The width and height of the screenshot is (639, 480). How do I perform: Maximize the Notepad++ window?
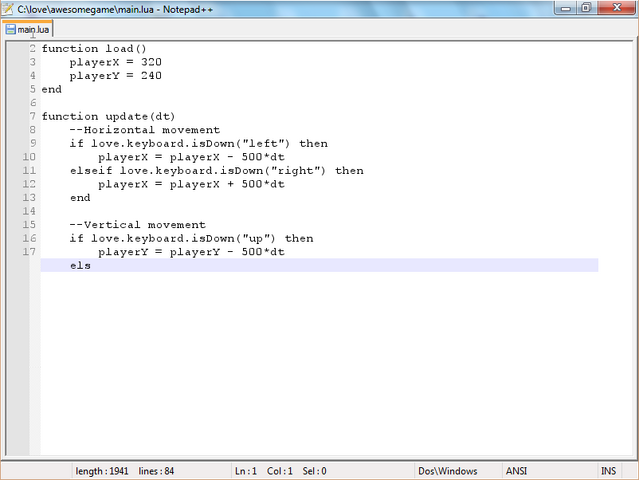pos(586,8)
